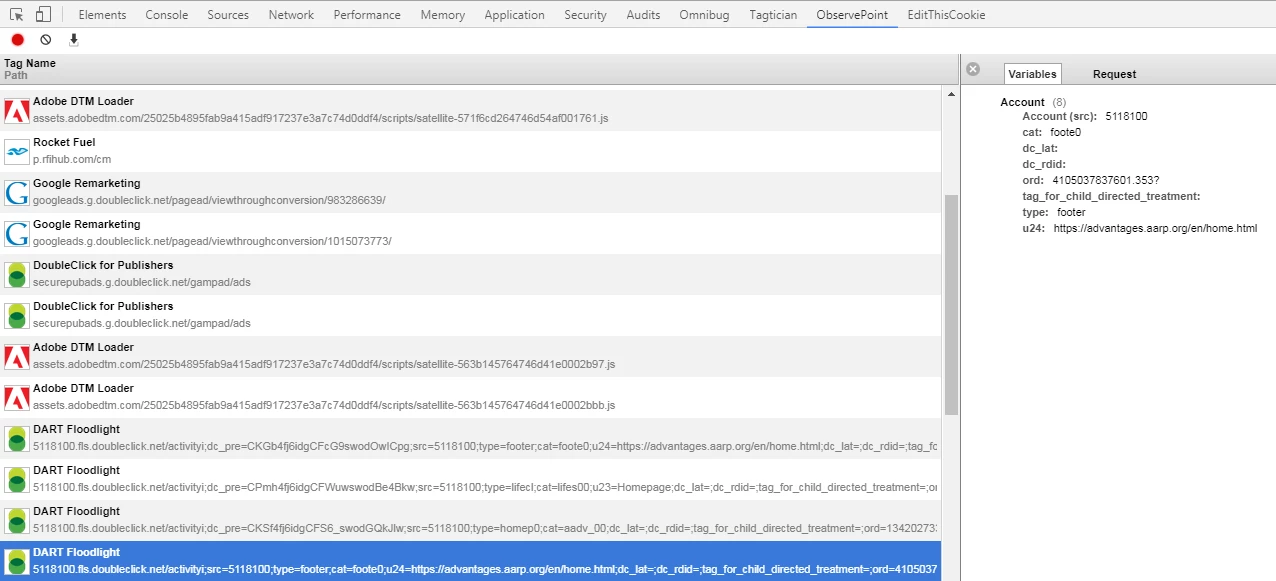
Task: Select the ObservePoint tab
Action: [852, 15]
